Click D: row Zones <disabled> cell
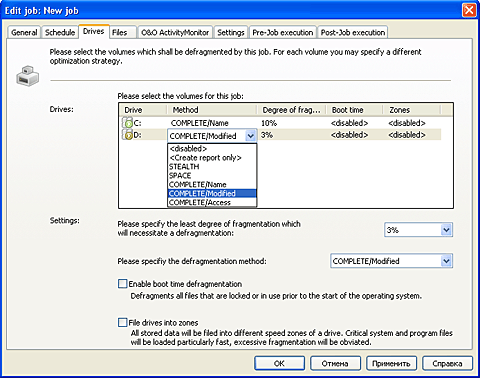This screenshot has width=480, height=378. 407,135
